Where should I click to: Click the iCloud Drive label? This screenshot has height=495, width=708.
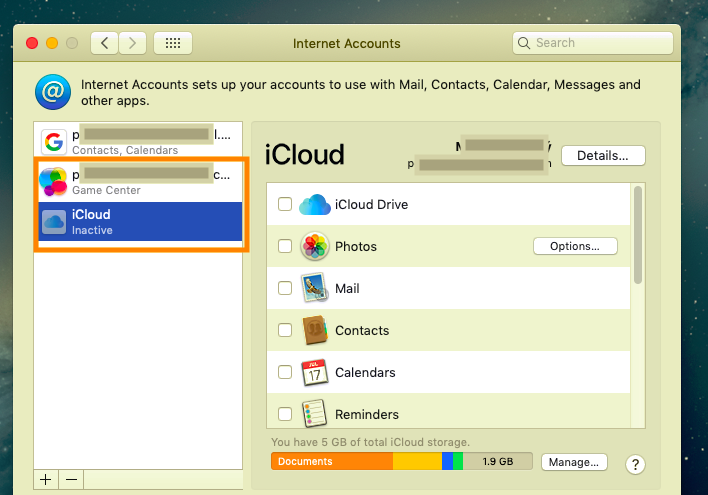(x=372, y=205)
